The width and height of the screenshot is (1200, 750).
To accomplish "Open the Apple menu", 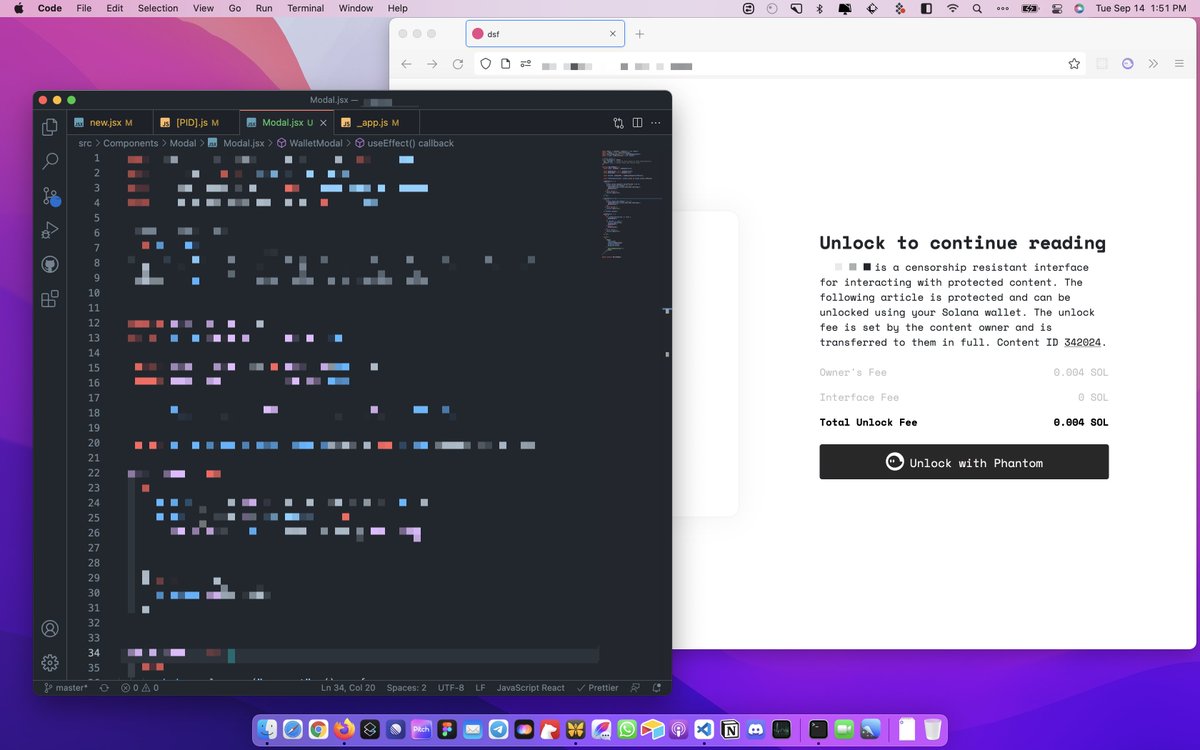I will point(18,8).
